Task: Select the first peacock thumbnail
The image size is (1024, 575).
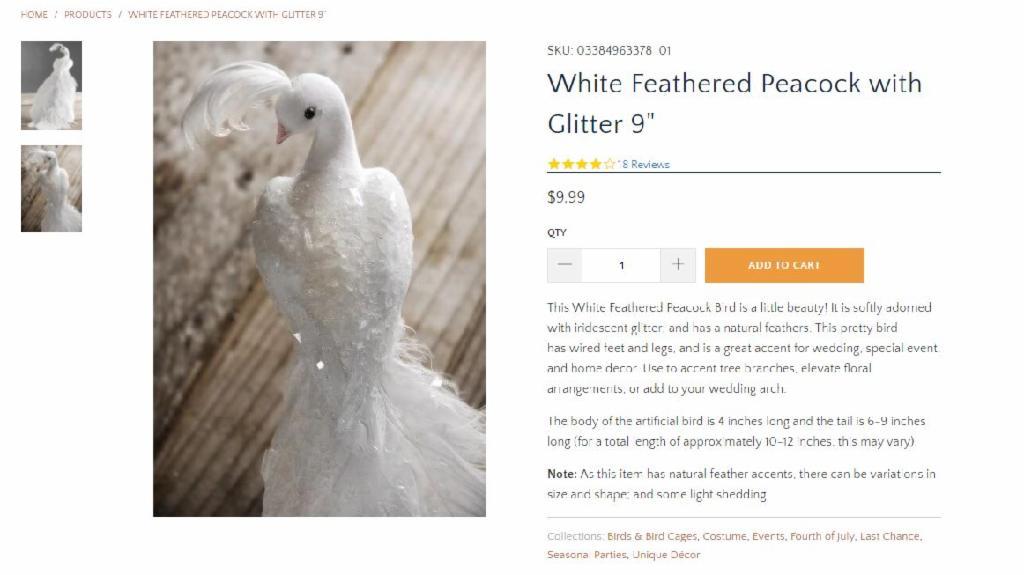Action: (x=52, y=85)
